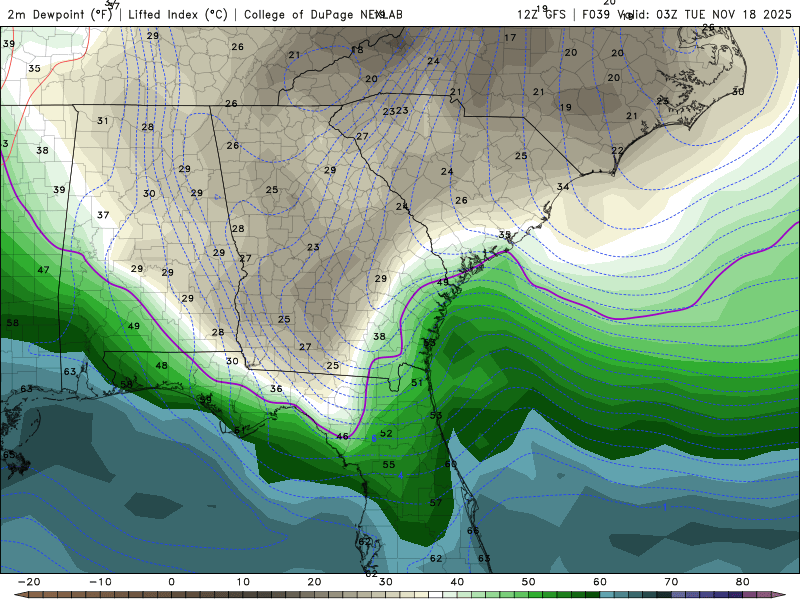Click the "12Z GFS" model run label

pos(541,15)
